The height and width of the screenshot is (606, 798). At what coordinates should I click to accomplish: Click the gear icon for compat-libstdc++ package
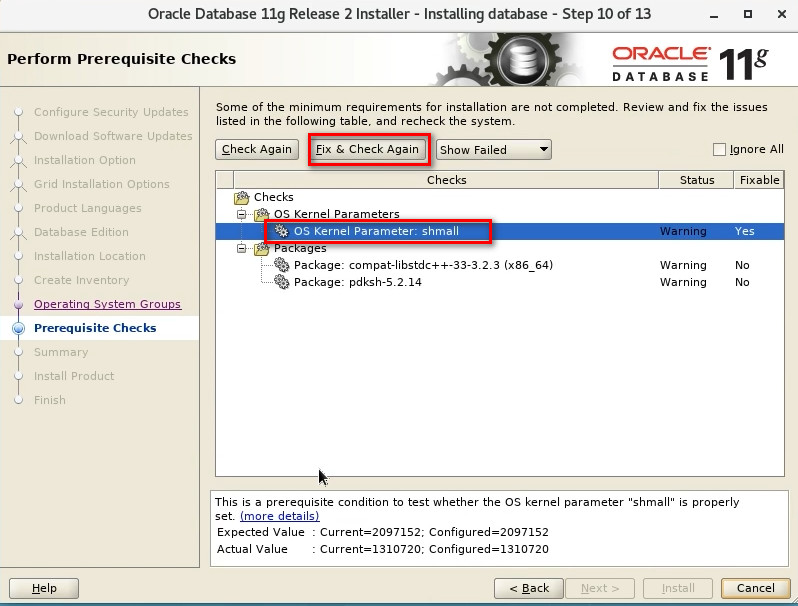click(x=282, y=265)
